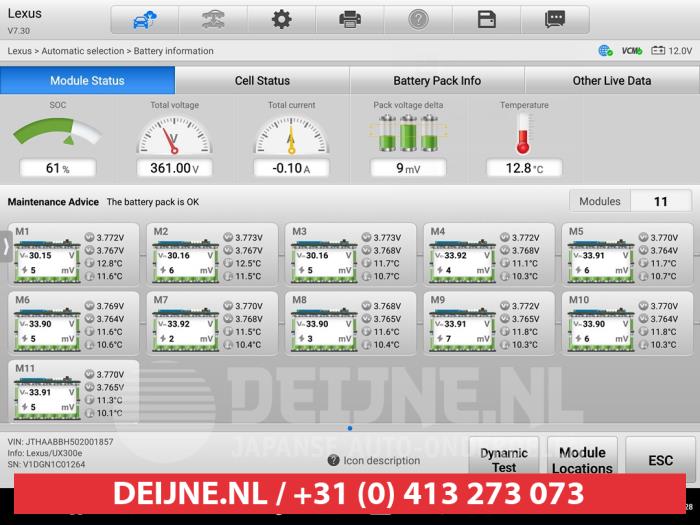Open Battery Pack Info tab
This screenshot has height=525, width=700.
(x=437, y=80)
